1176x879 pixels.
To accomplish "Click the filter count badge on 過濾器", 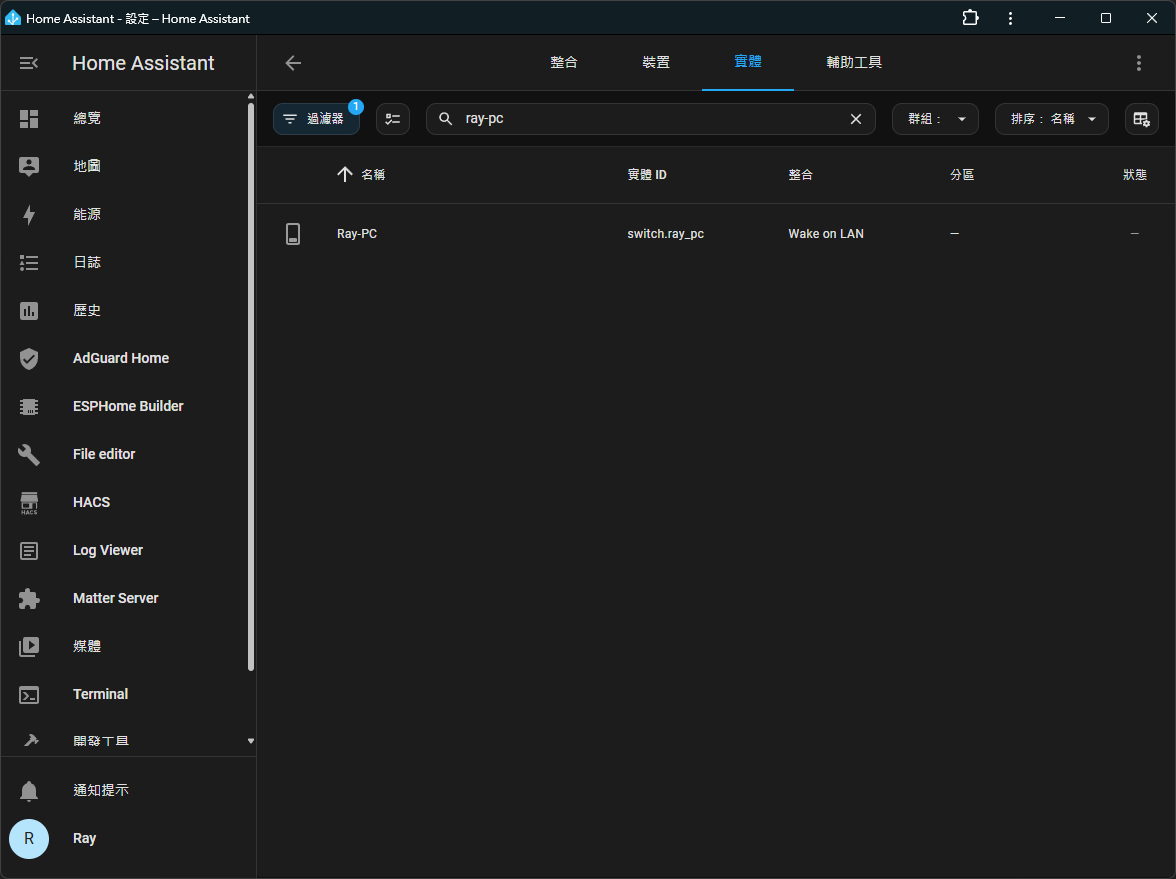I will click(x=356, y=107).
